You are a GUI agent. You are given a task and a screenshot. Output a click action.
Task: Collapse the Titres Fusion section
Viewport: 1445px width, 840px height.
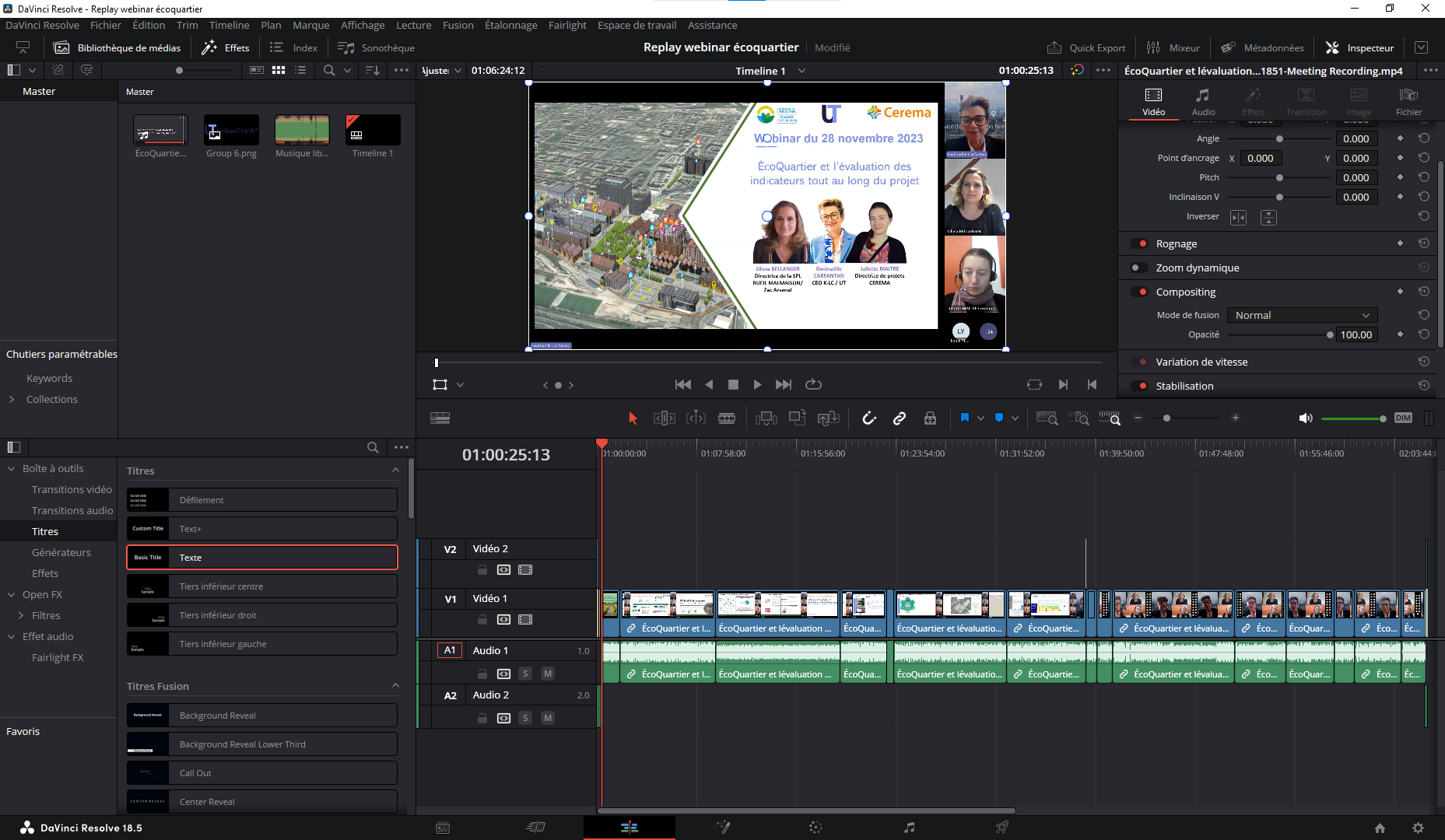395,685
